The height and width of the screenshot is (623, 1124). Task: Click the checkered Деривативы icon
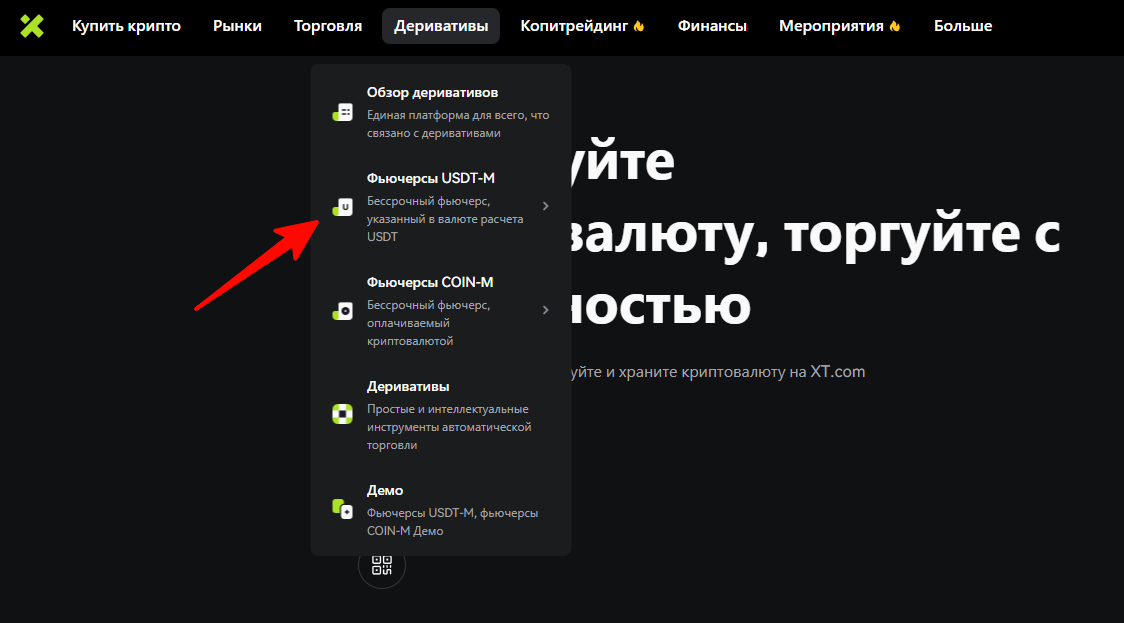pos(343,414)
